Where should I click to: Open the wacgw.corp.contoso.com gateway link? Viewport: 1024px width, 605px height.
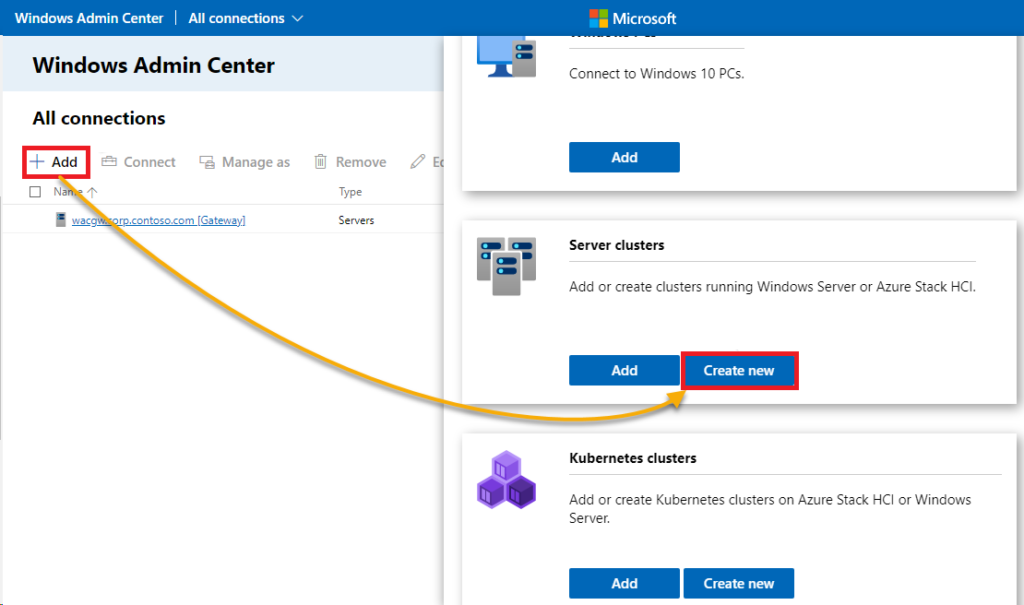158,219
